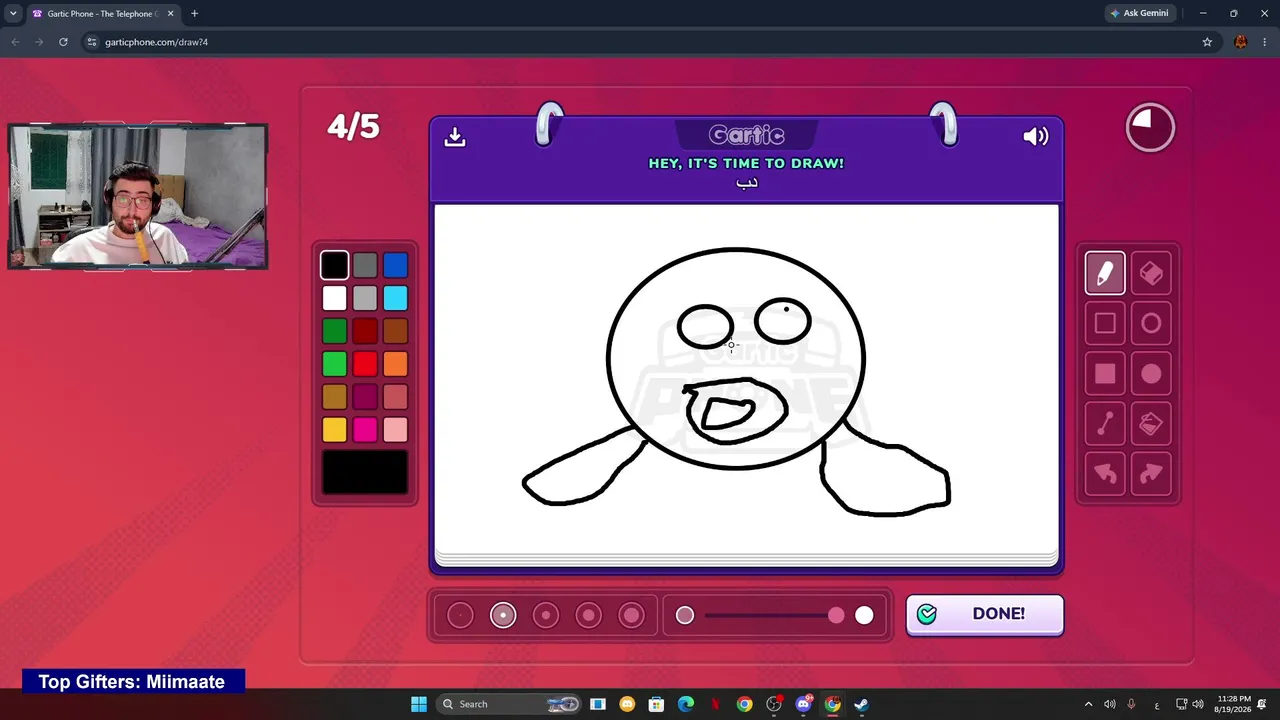Viewport: 1280px width, 720px height.
Task: Select the Eraser tool
Action: (1151, 273)
